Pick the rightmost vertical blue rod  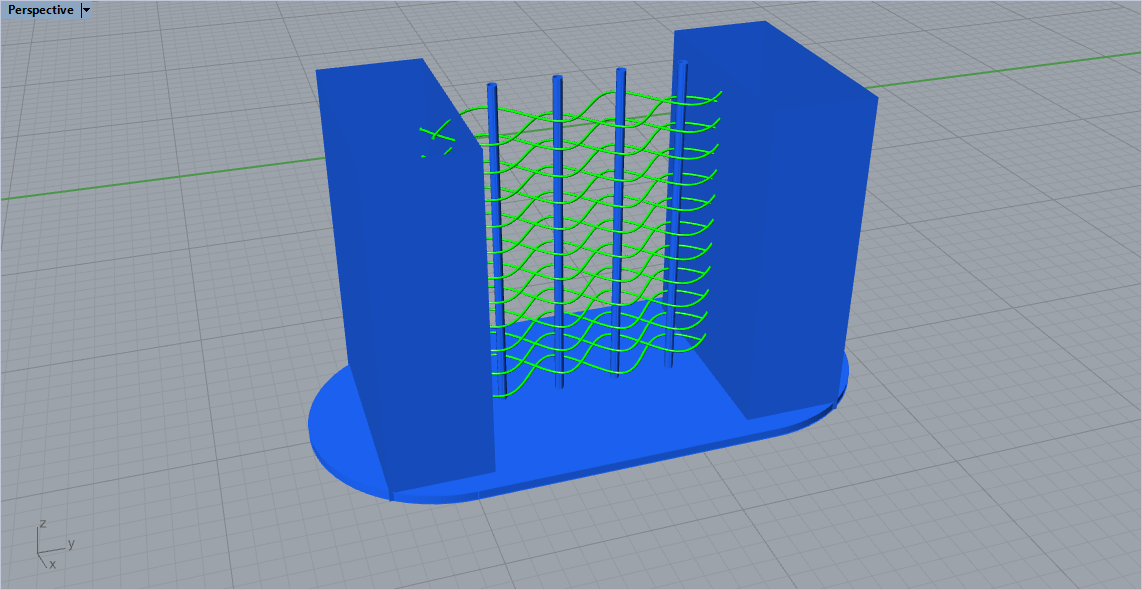click(x=677, y=213)
